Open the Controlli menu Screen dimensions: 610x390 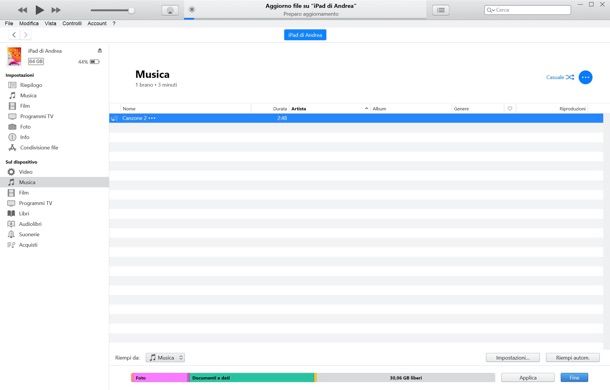[72, 23]
